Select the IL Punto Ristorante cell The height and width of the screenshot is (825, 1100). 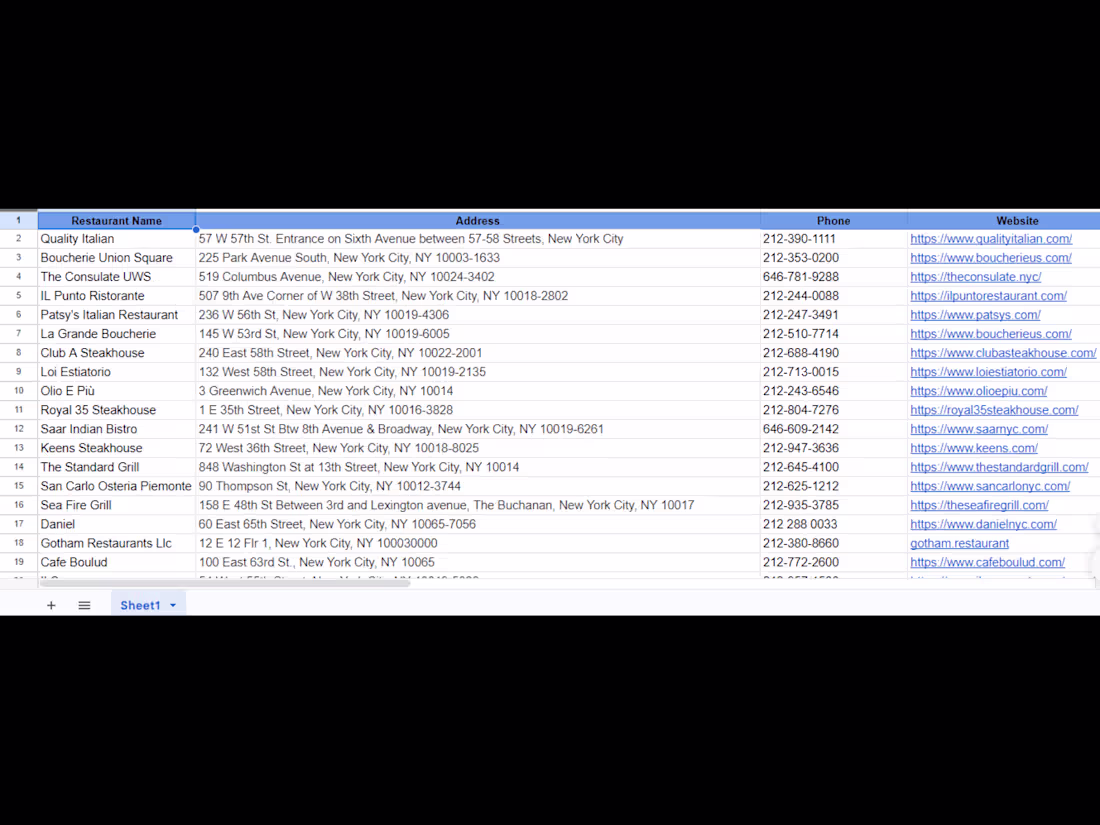[116, 296]
